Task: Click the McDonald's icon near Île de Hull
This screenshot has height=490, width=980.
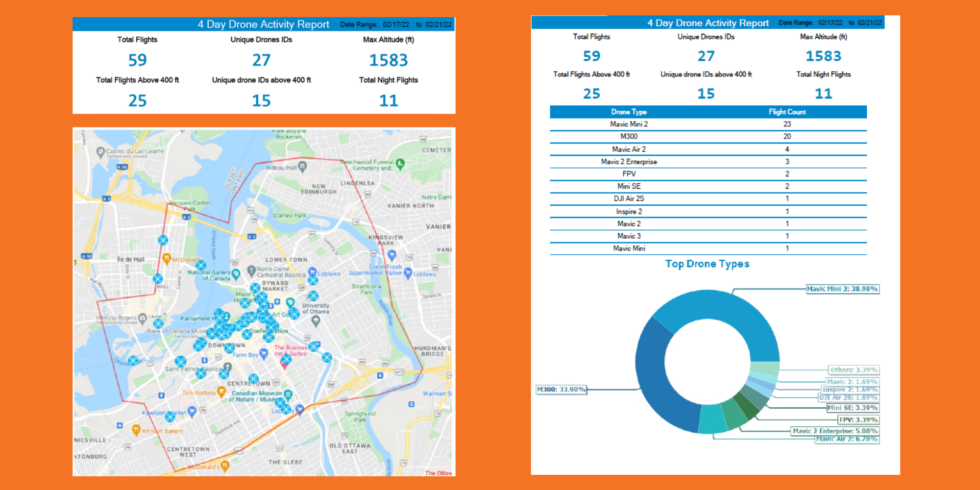Action: tap(167, 258)
